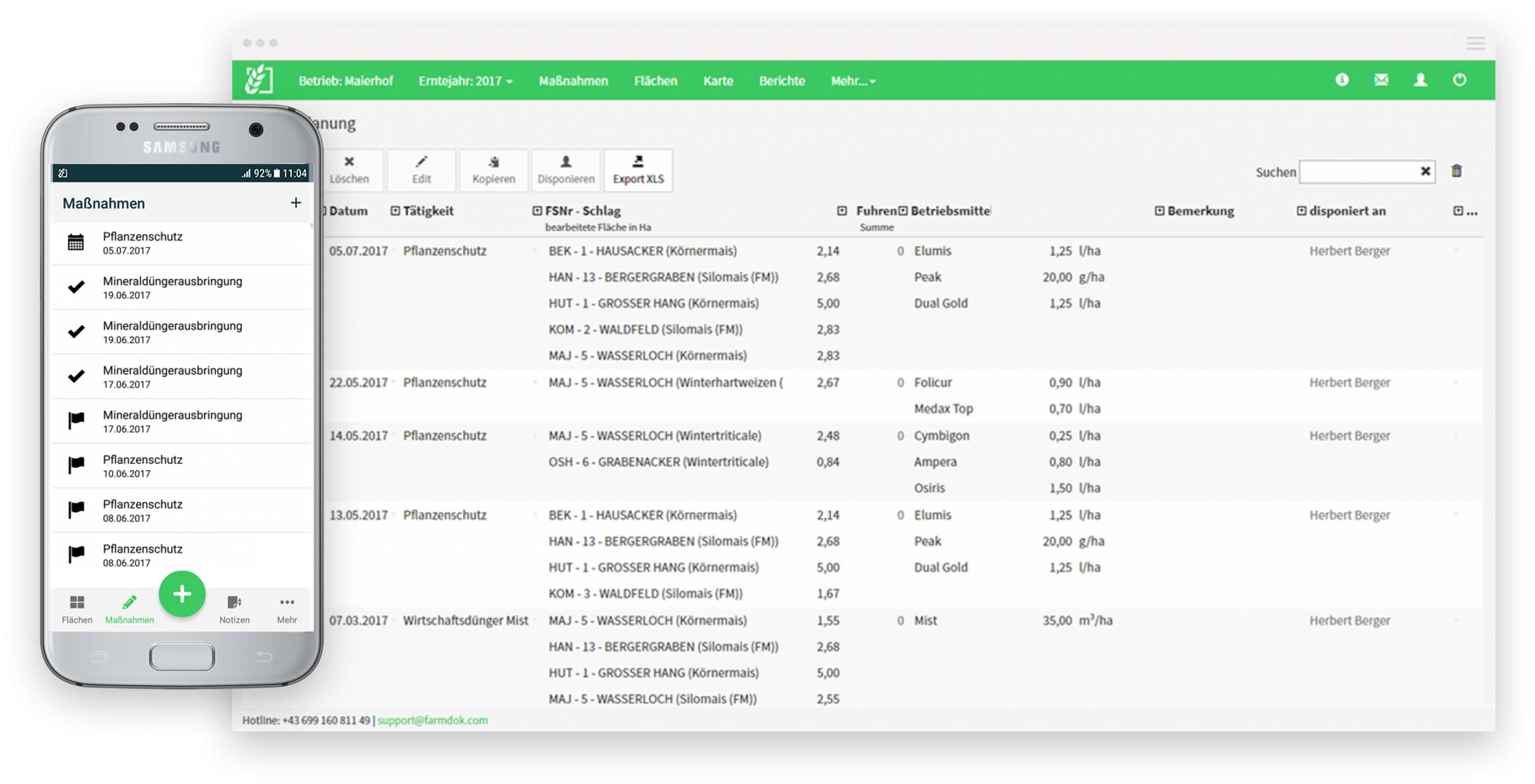Click the Cymbigon product cell
1535x784 pixels.
coord(941,436)
